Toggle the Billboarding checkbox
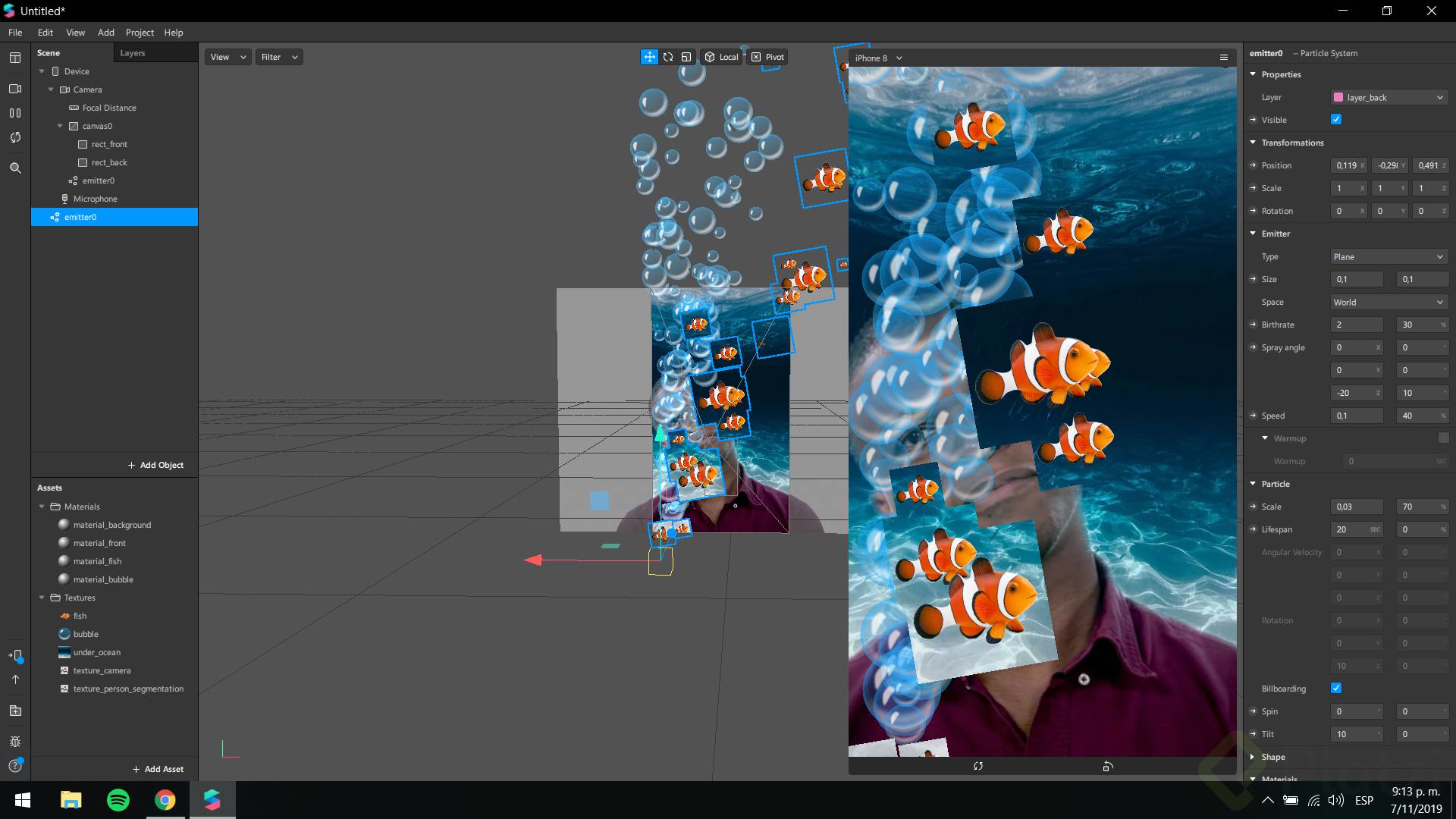The width and height of the screenshot is (1456, 819). (x=1336, y=688)
